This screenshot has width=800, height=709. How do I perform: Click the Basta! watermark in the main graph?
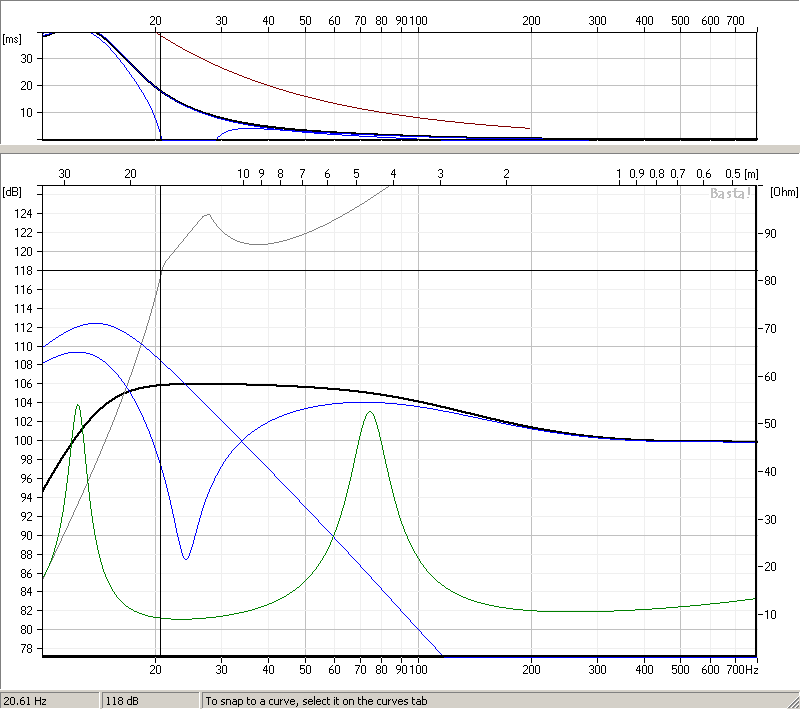[x=730, y=193]
